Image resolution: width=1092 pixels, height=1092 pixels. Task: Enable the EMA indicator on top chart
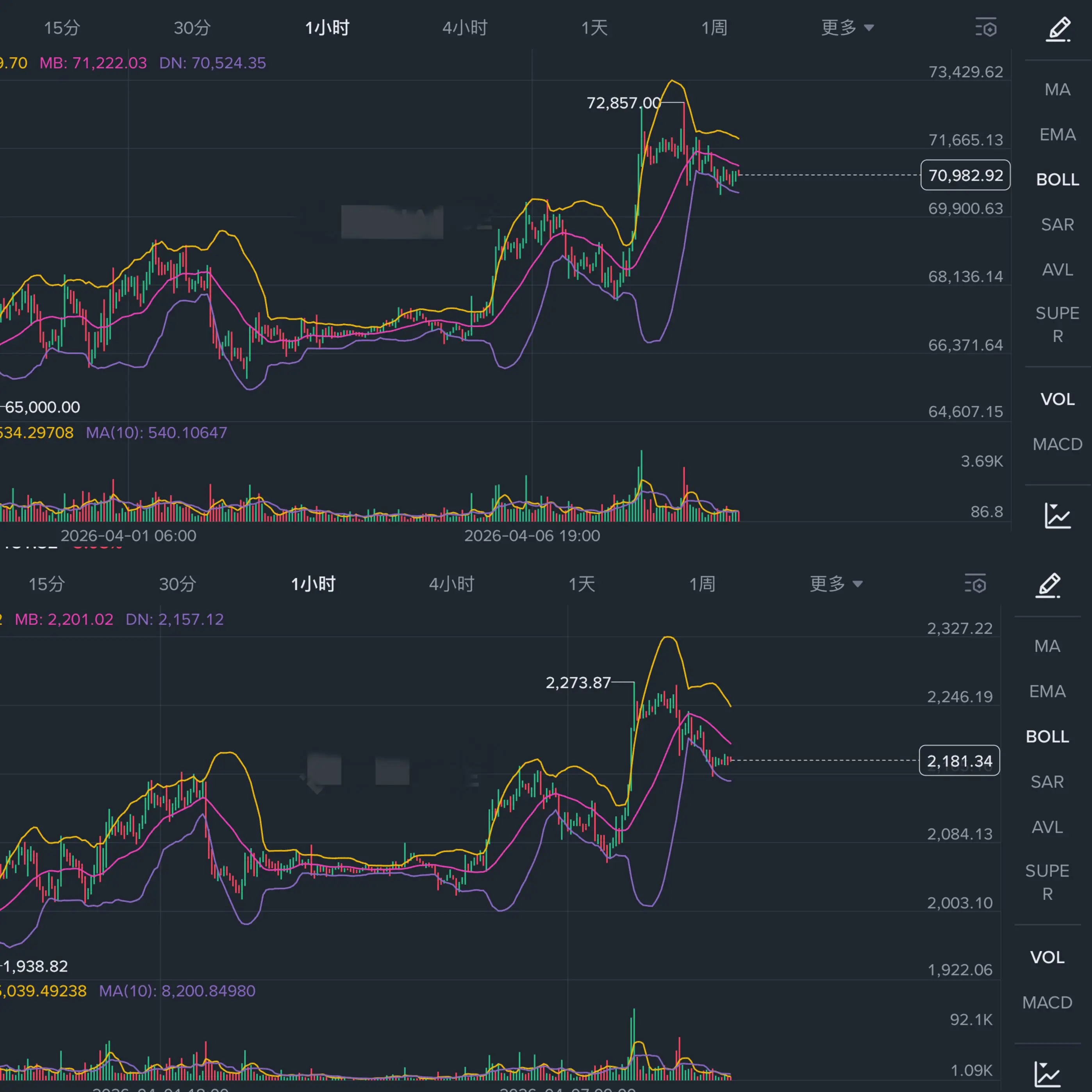[1058, 134]
